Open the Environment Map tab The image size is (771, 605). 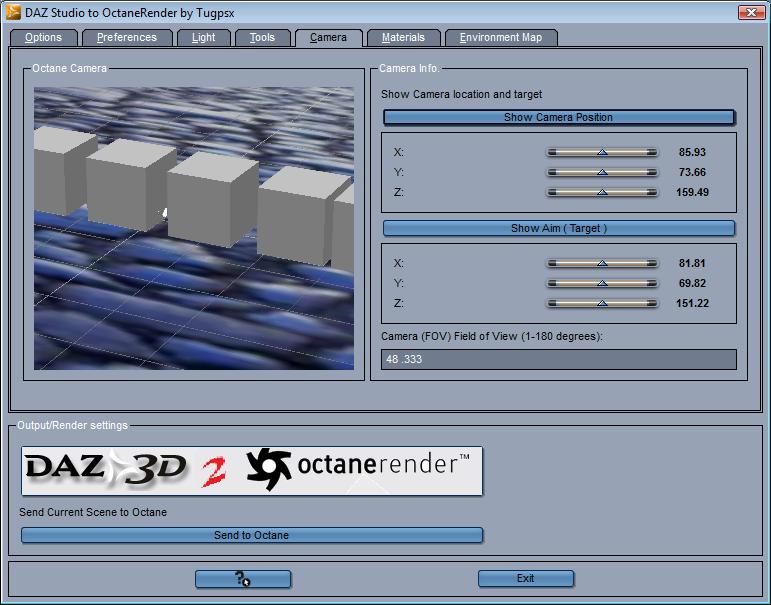[501, 38]
